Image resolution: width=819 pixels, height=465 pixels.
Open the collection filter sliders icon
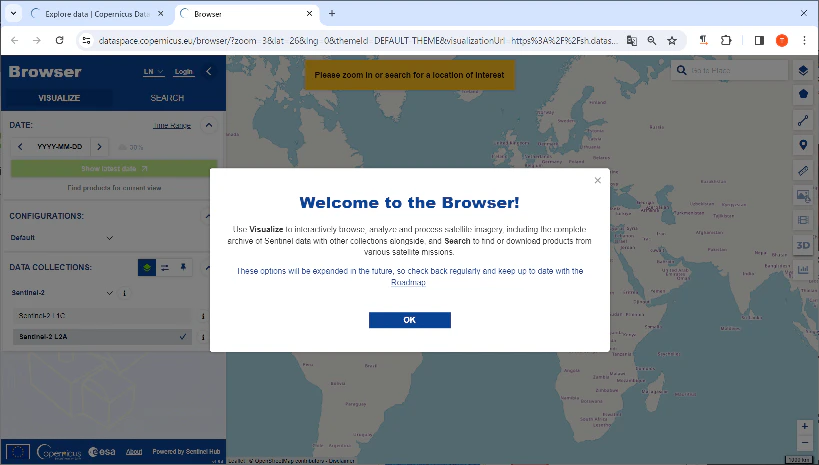point(165,268)
